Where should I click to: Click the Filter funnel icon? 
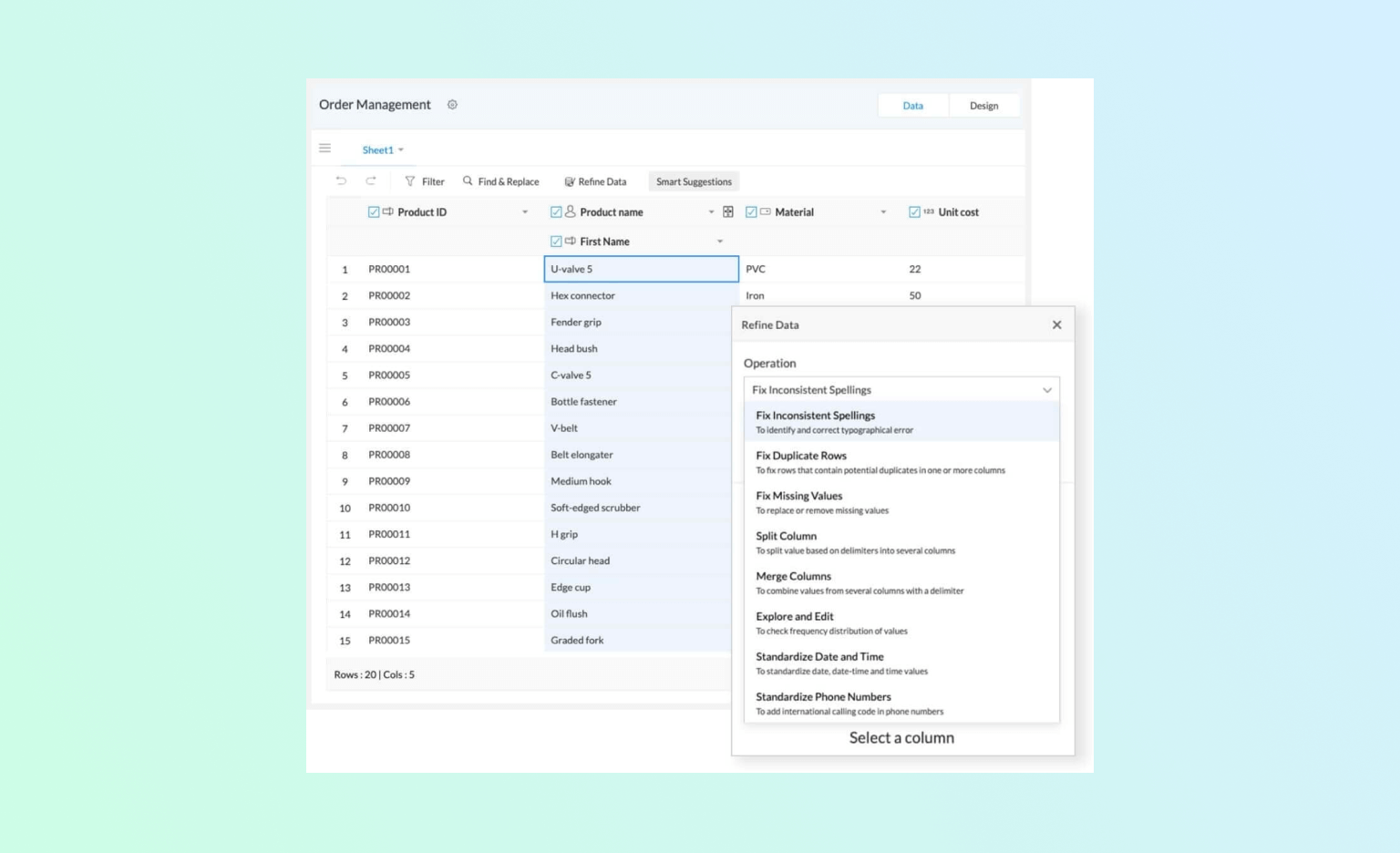[410, 181]
